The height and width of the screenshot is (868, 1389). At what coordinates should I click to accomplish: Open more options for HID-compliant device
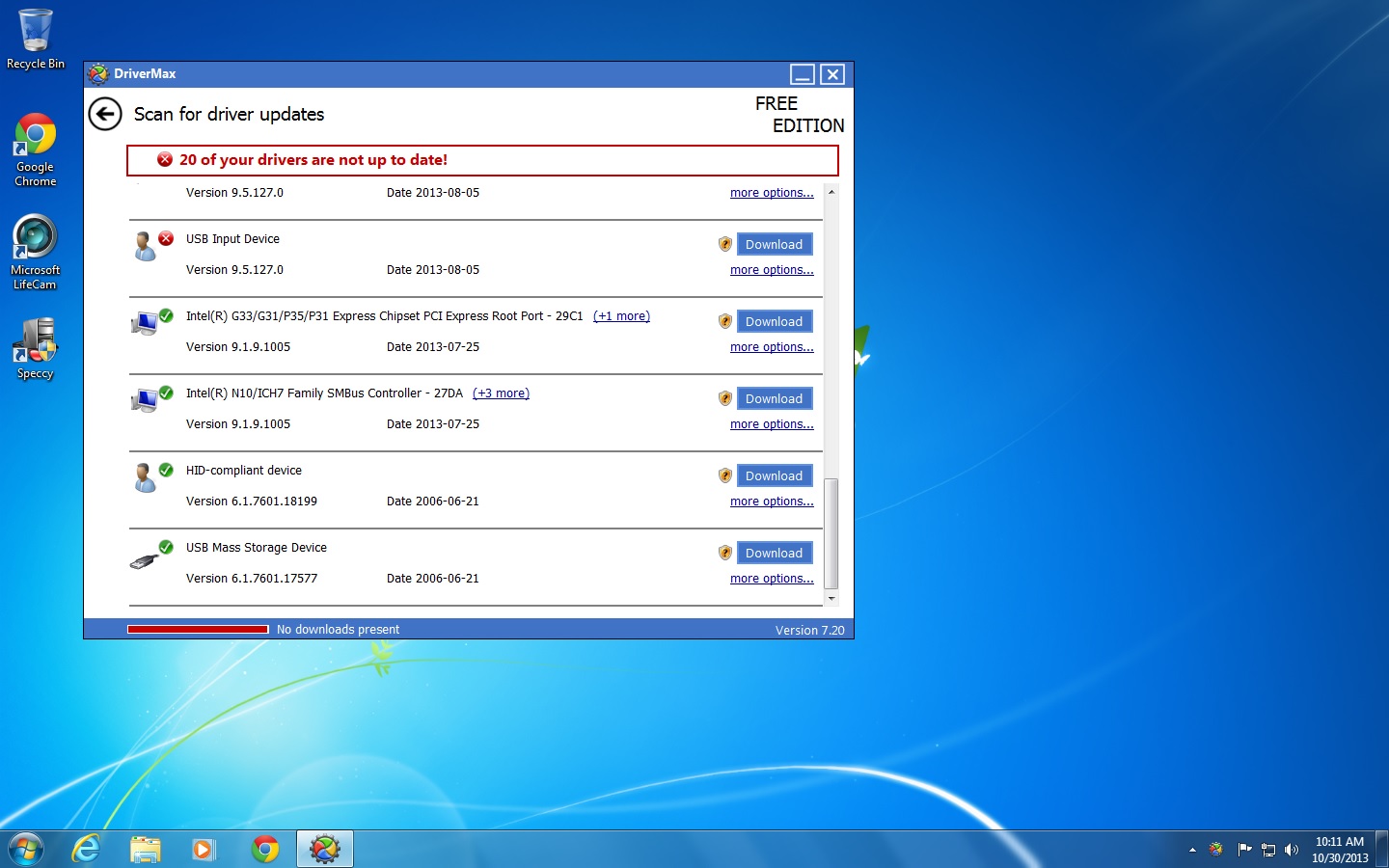(772, 502)
